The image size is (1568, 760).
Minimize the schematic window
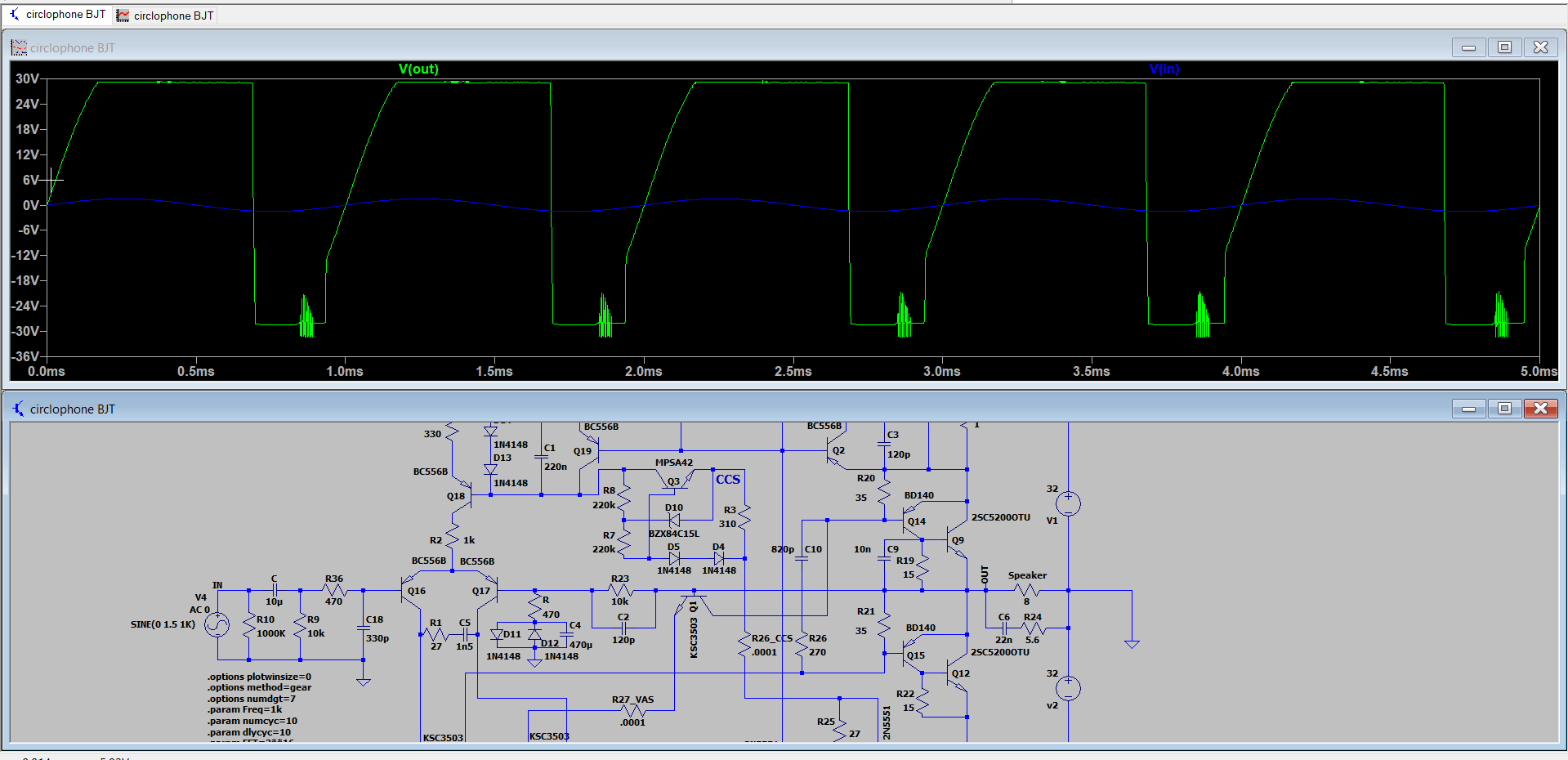(1468, 409)
